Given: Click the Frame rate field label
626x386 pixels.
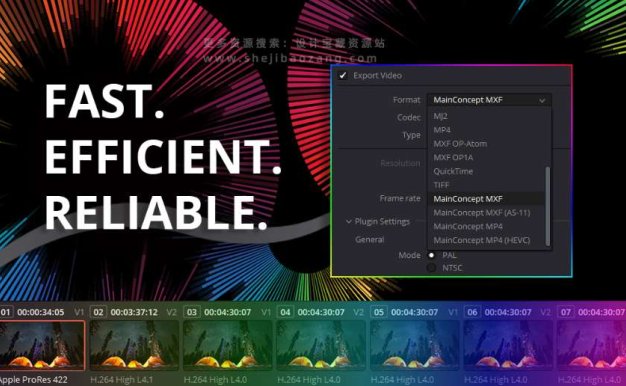Looking at the screenshot, I should click(x=400, y=198).
